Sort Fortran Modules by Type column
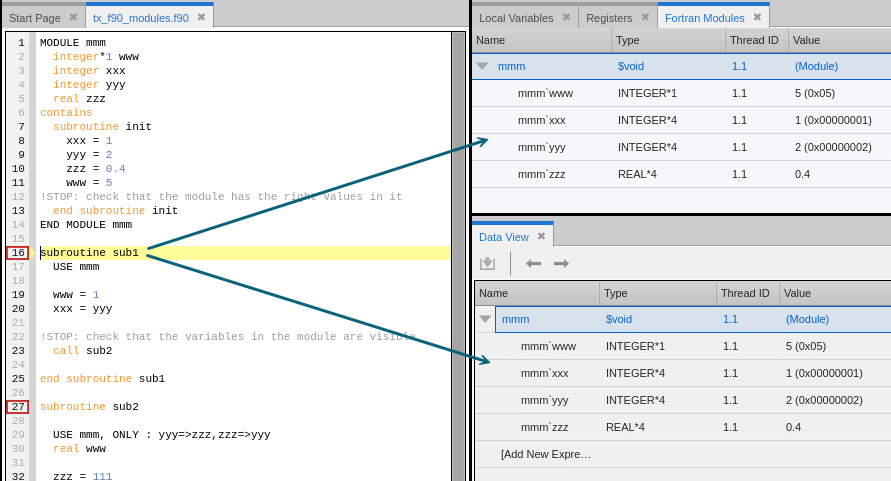The height and width of the screenshot is (481, 891). click(667, 40)
